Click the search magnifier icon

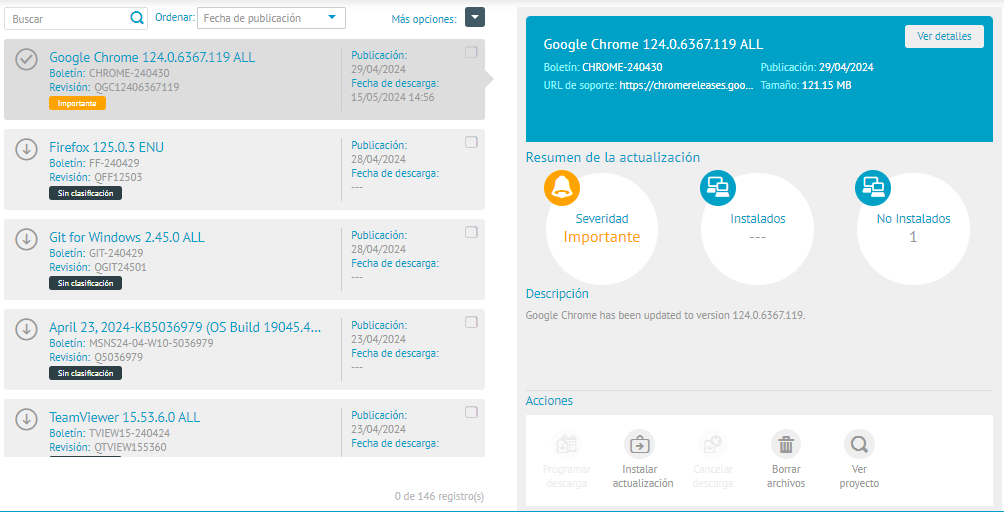(136, 18)
